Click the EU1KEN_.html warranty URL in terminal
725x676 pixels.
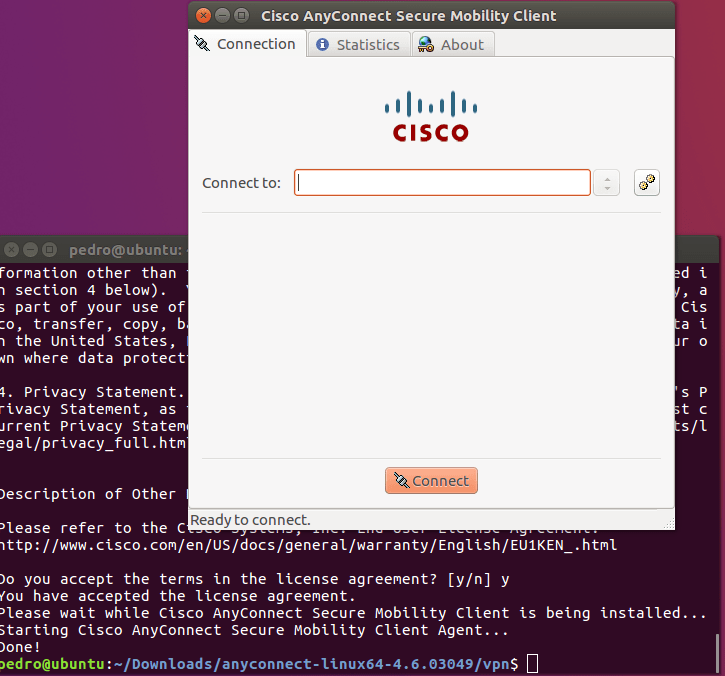[308, 545]
